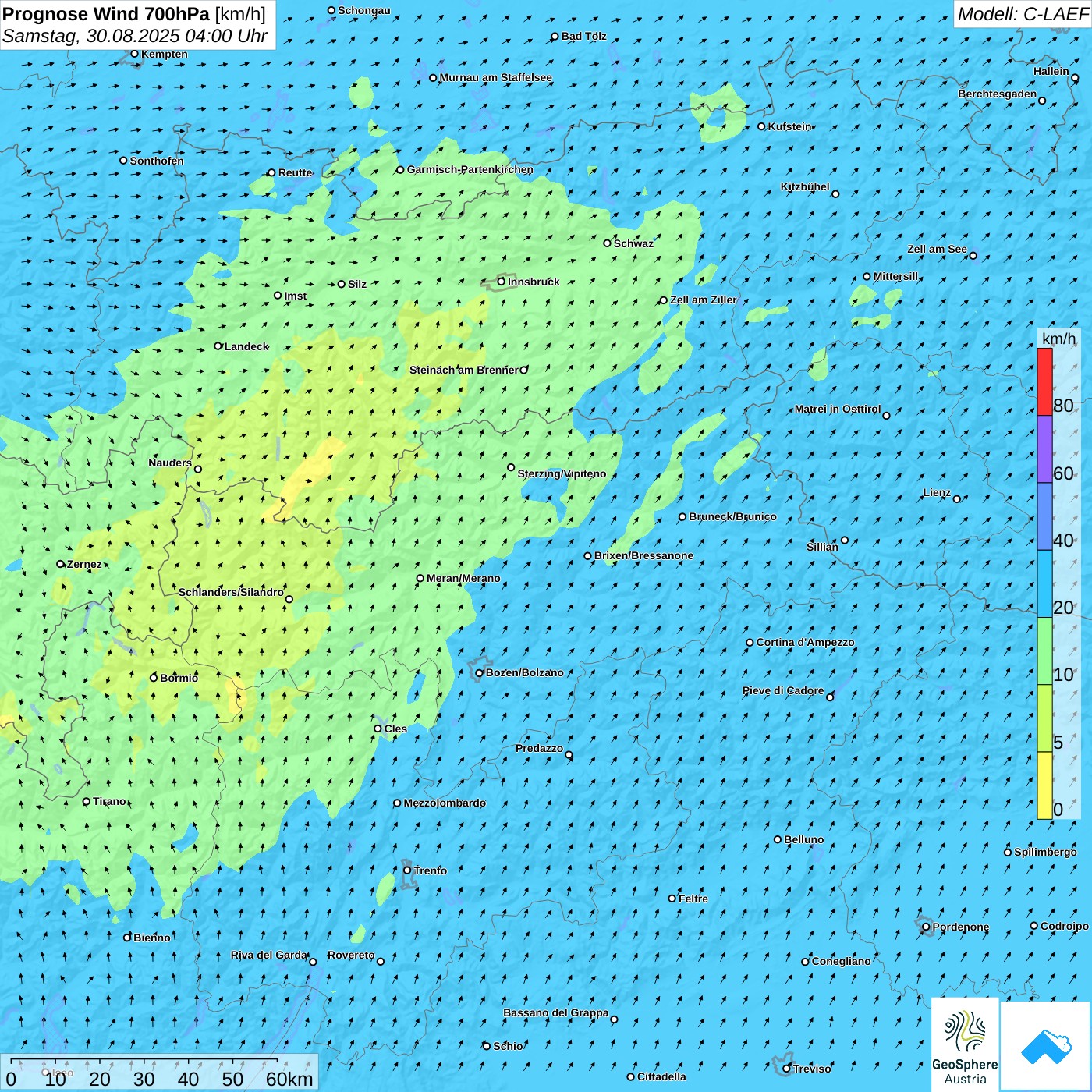Image resolution: width=1092 pixels, height=1092 pixels.
Task: Click the Meran/Merano city label
Action: [x=463, y=579]
